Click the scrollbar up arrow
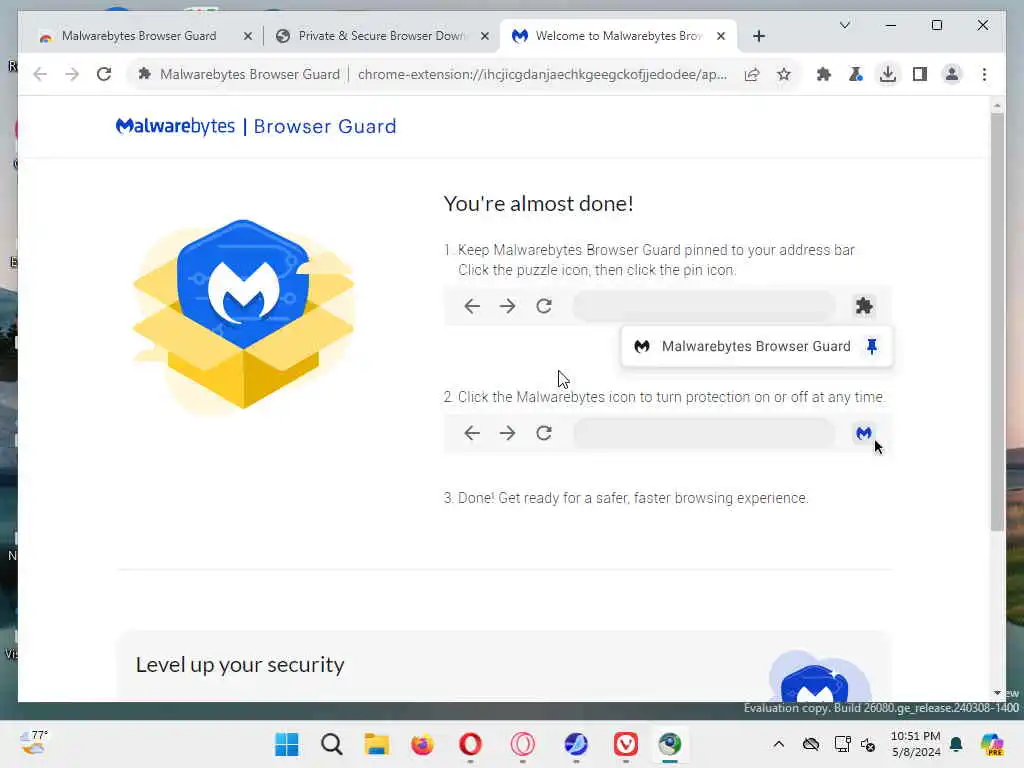This screenshot has width=1024, height=768. click(x=997, y=105)
